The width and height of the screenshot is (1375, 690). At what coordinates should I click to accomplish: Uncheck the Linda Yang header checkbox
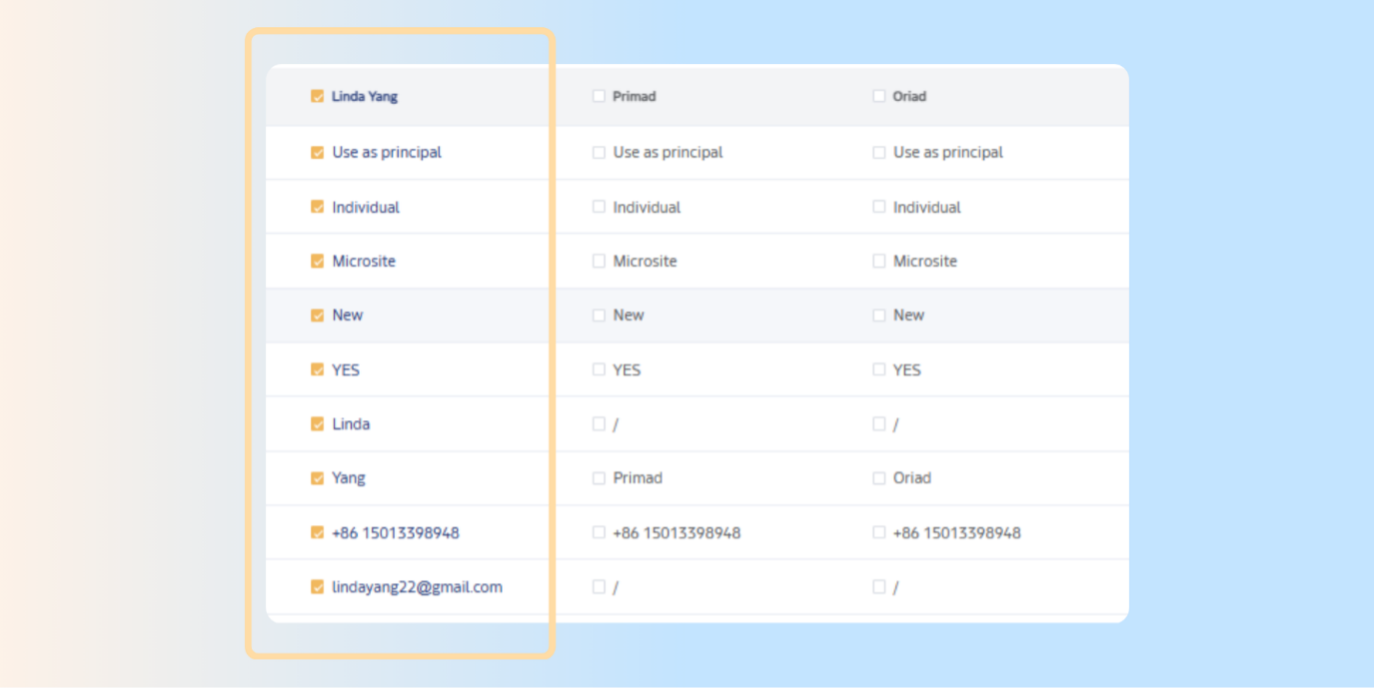coord(317,97)
